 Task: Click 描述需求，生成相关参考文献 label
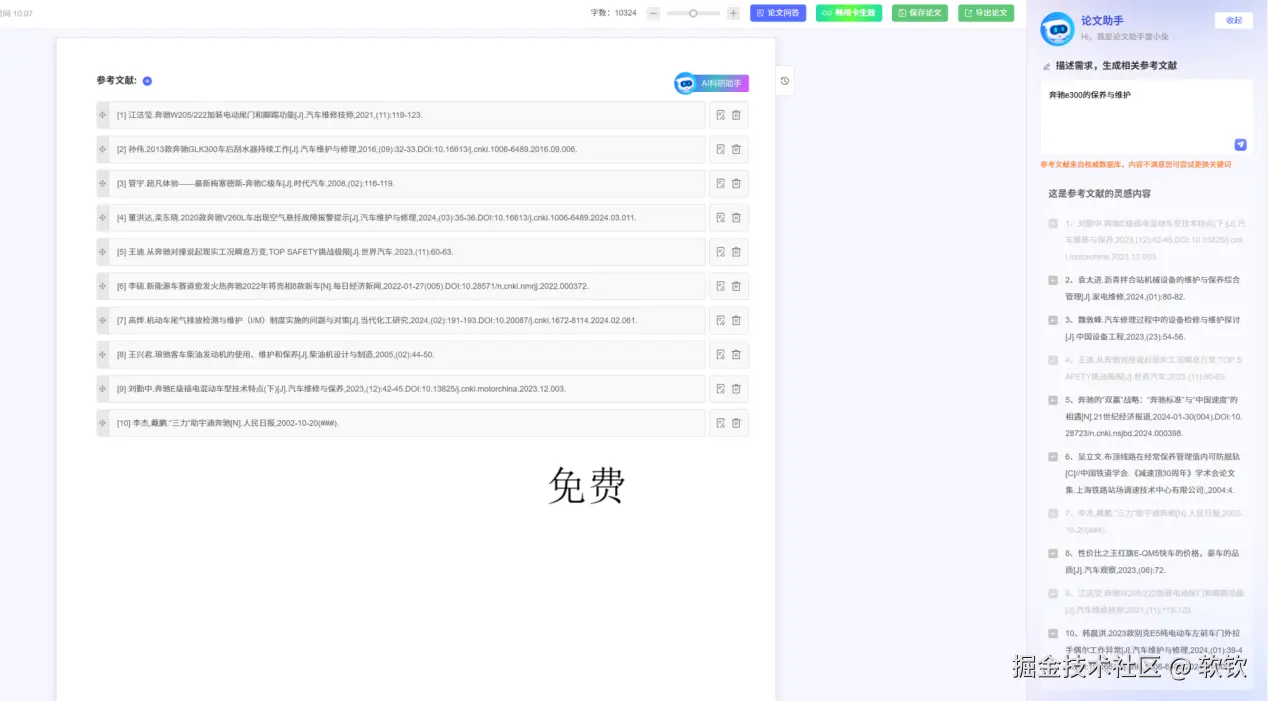tap(1116, 65)
